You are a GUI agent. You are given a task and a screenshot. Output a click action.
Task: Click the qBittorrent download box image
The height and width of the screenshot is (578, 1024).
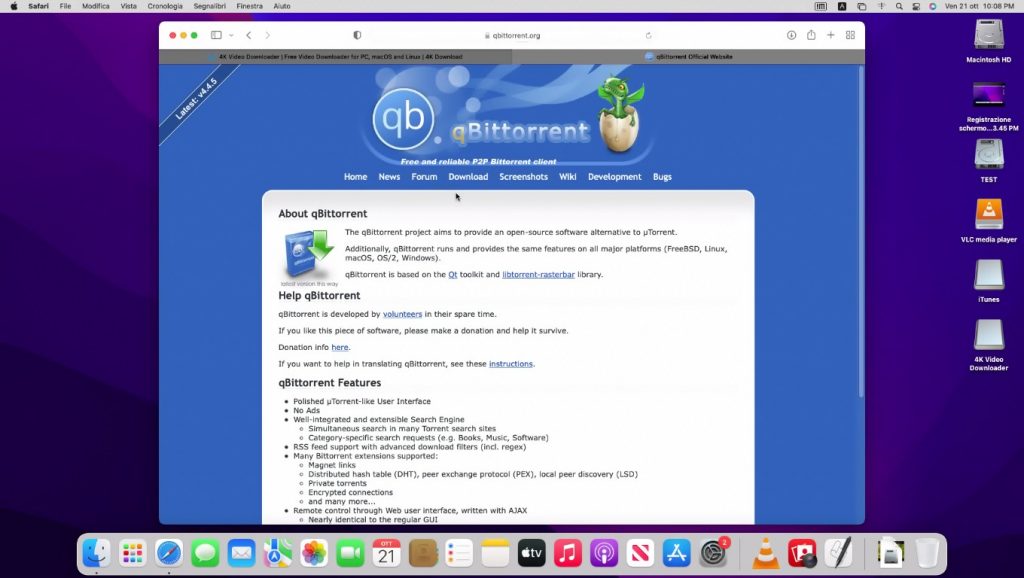point(308,256)
